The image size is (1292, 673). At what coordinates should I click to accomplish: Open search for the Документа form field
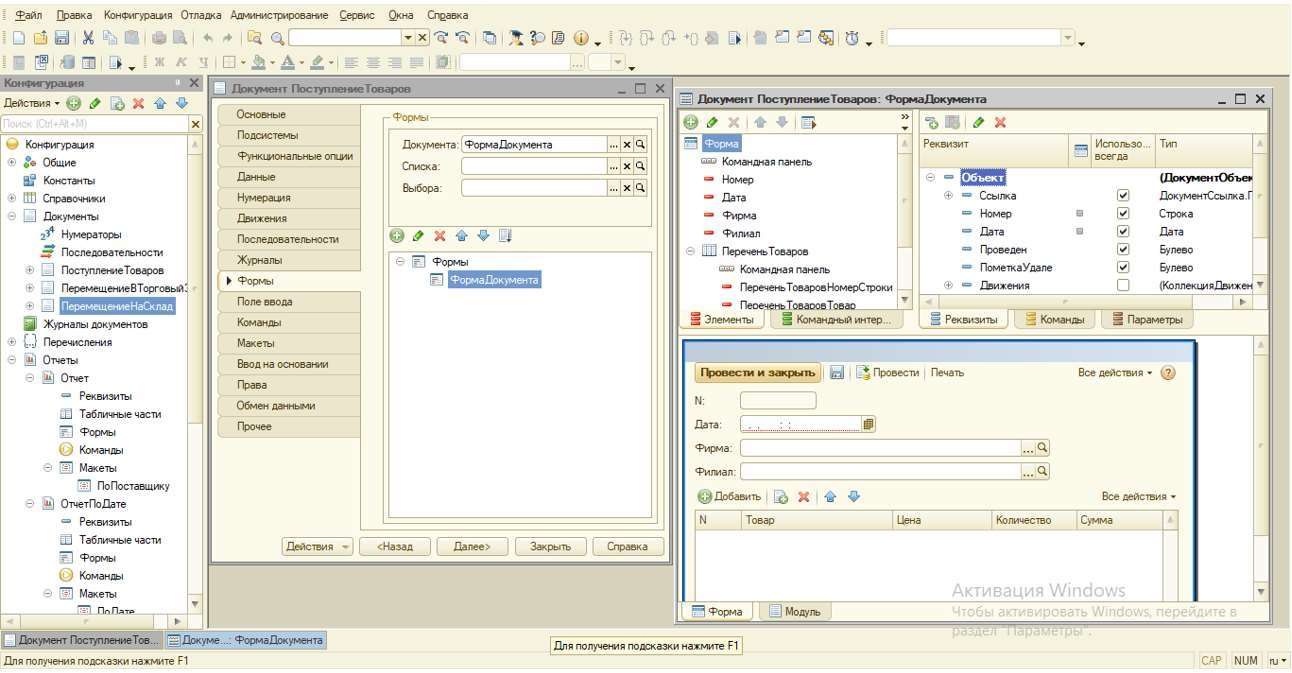coord(640,144)
